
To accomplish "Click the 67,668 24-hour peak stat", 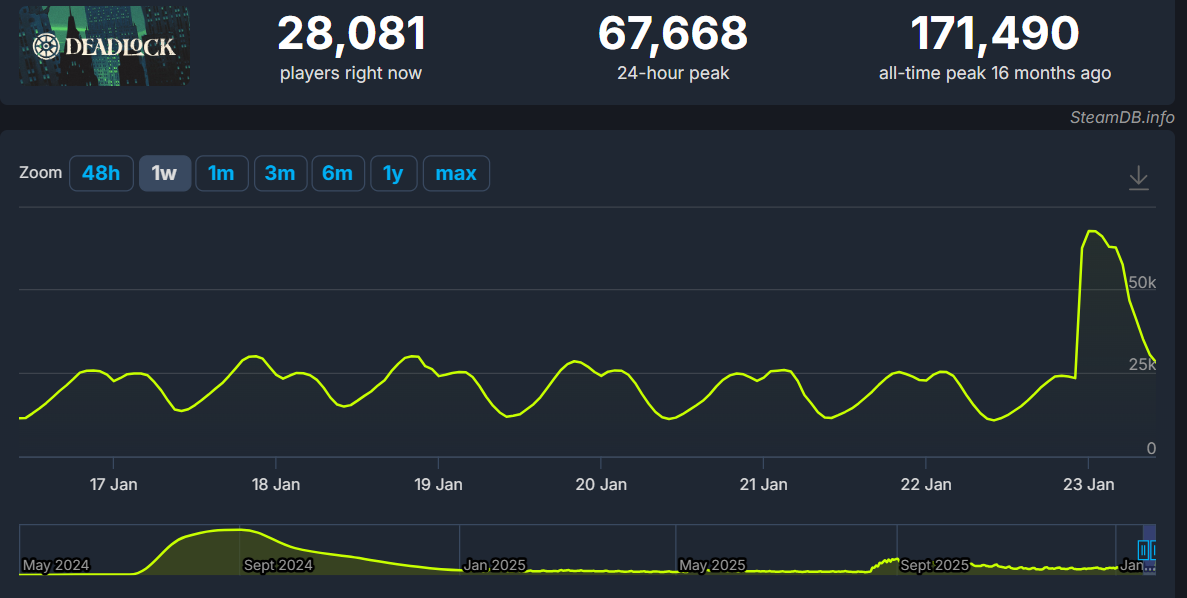I will click(672, 45).
